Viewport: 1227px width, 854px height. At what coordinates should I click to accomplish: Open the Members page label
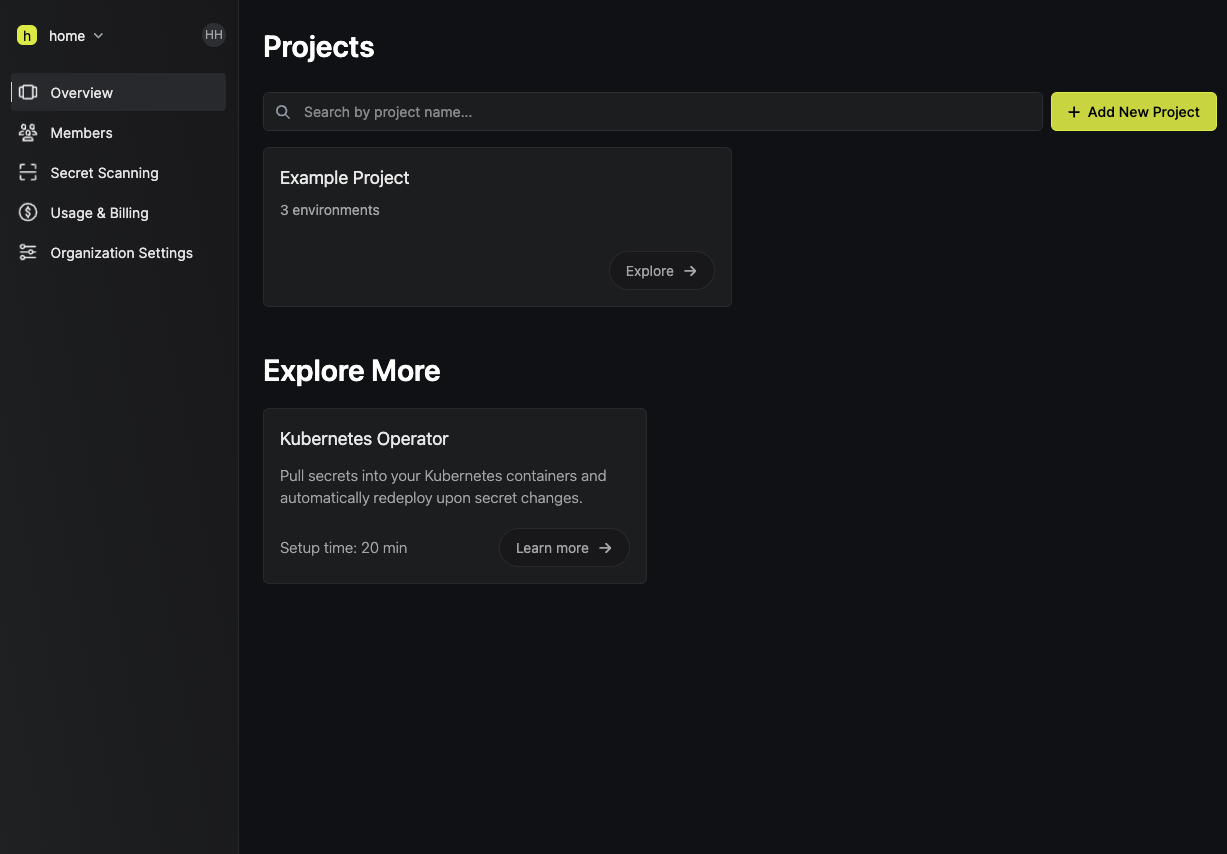click(x=82, y=133)
